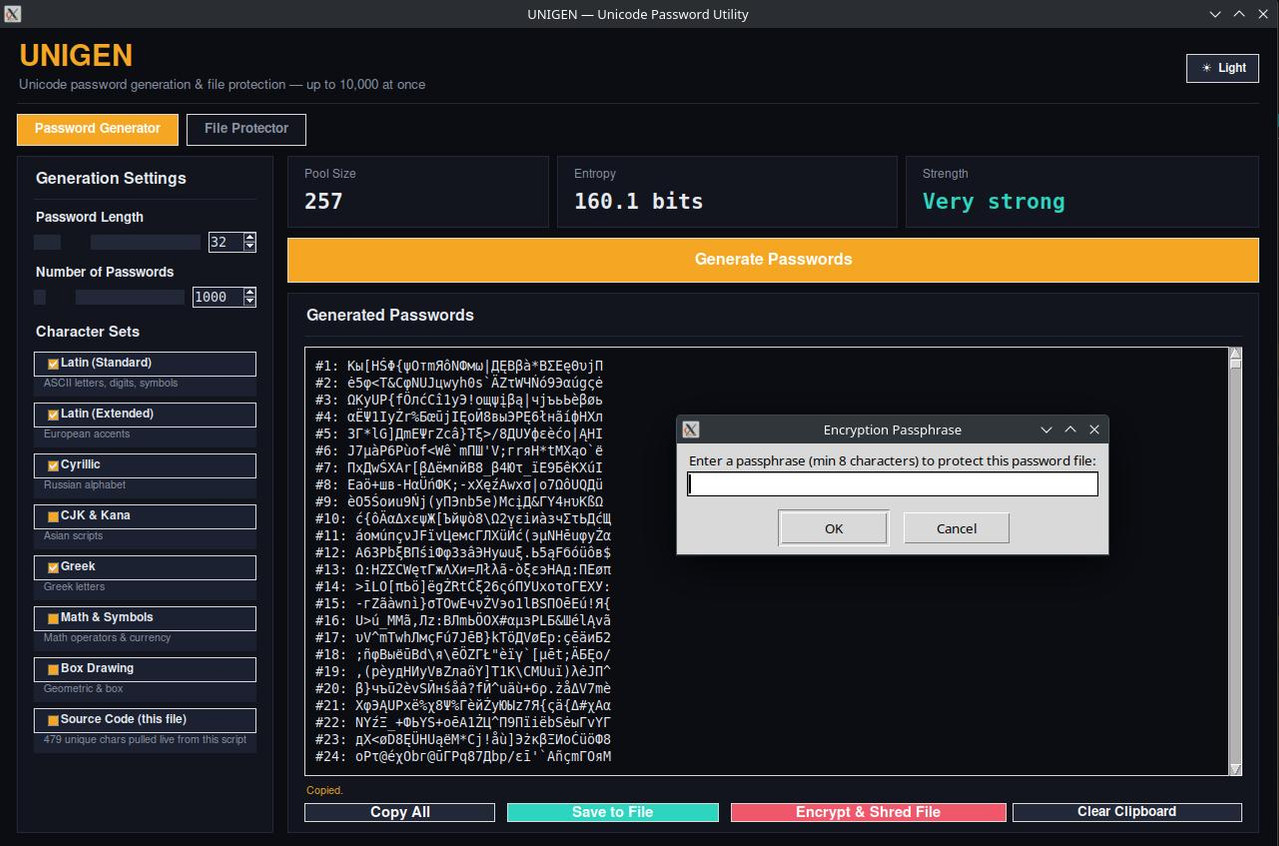
Task: Confirm passphrase dialog with OK
Action: click(834, 529)
